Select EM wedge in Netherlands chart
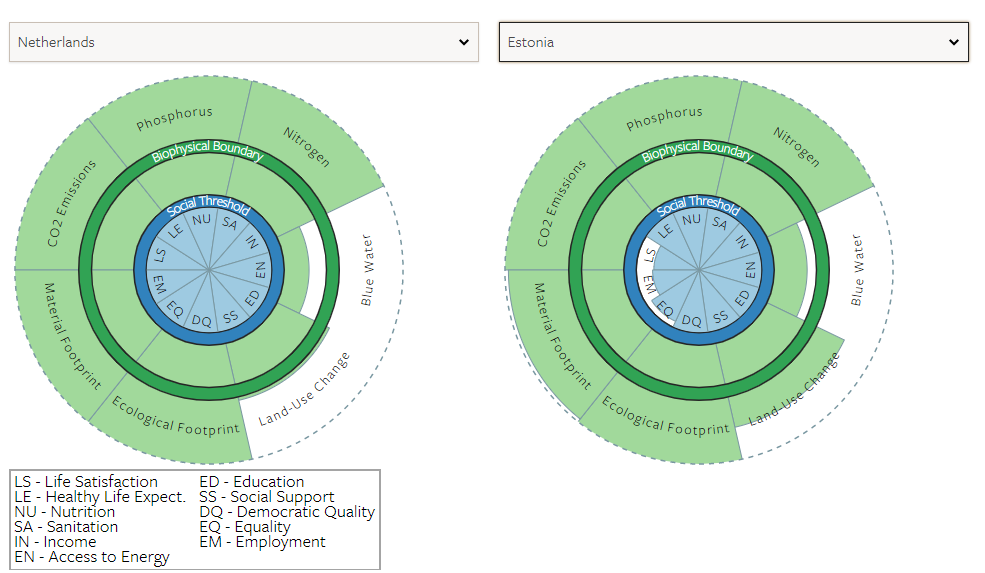The image size is (985, 573). 159,285
